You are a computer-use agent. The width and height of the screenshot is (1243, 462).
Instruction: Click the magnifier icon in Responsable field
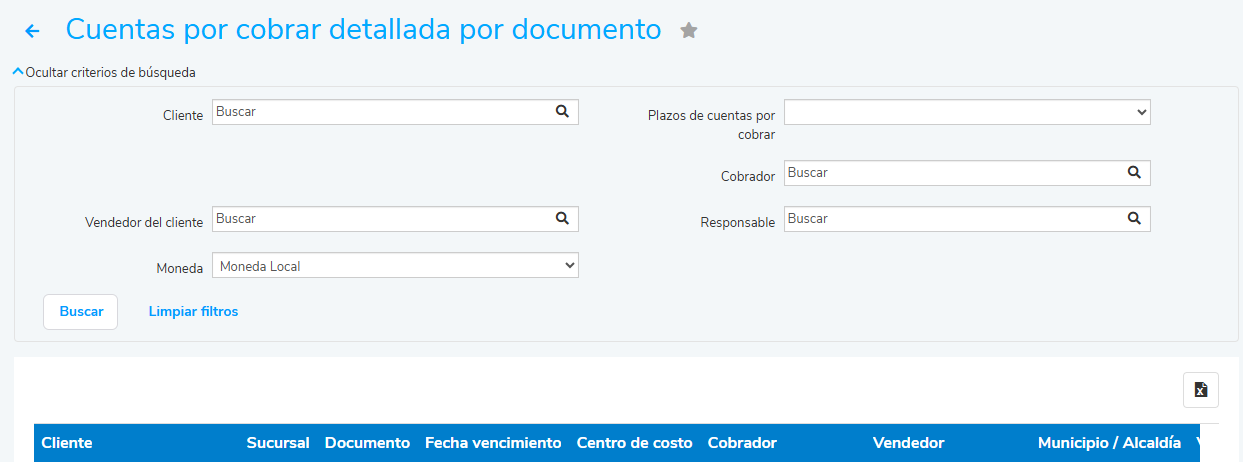coord(1134,219)
